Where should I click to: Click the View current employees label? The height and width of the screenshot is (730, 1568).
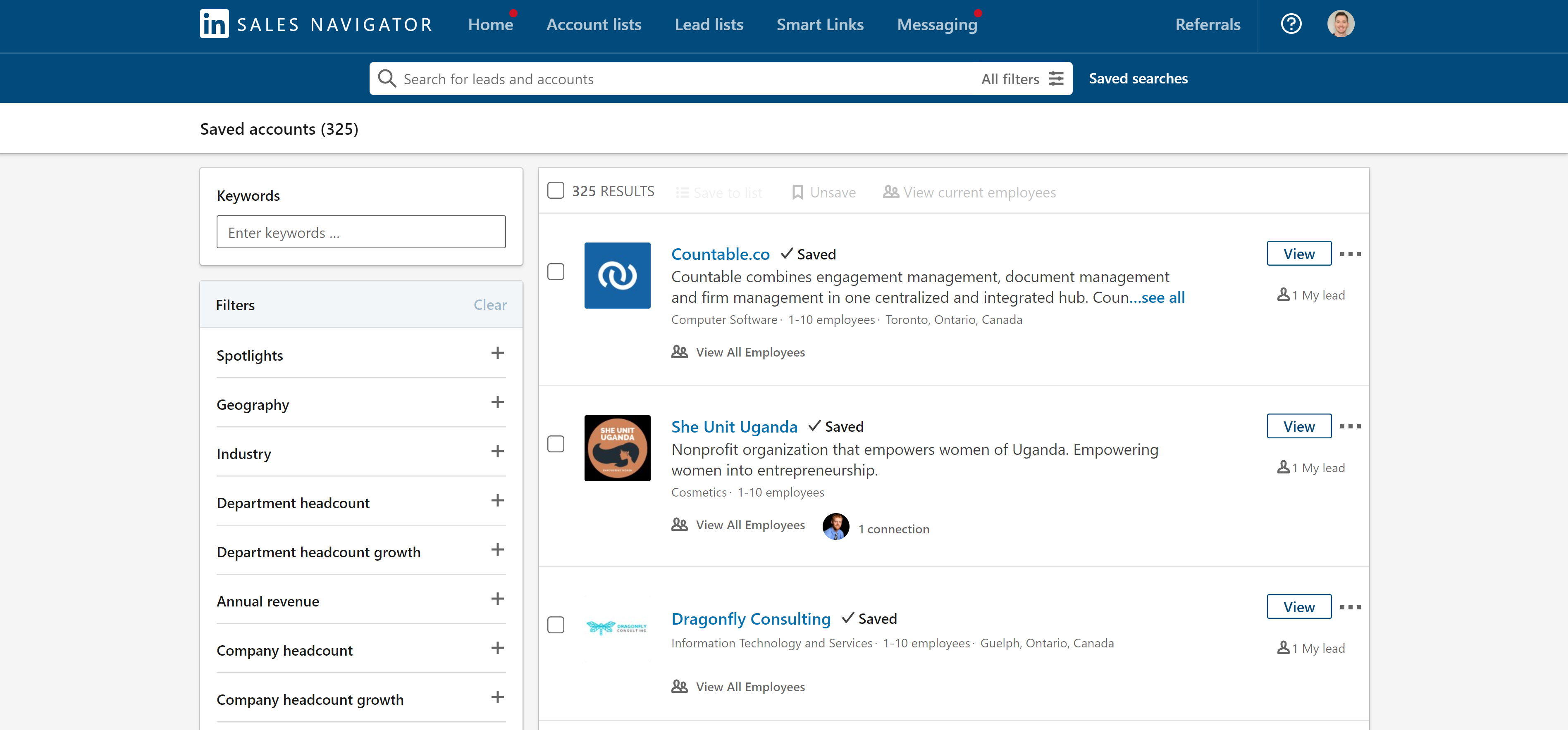[979, 193]
